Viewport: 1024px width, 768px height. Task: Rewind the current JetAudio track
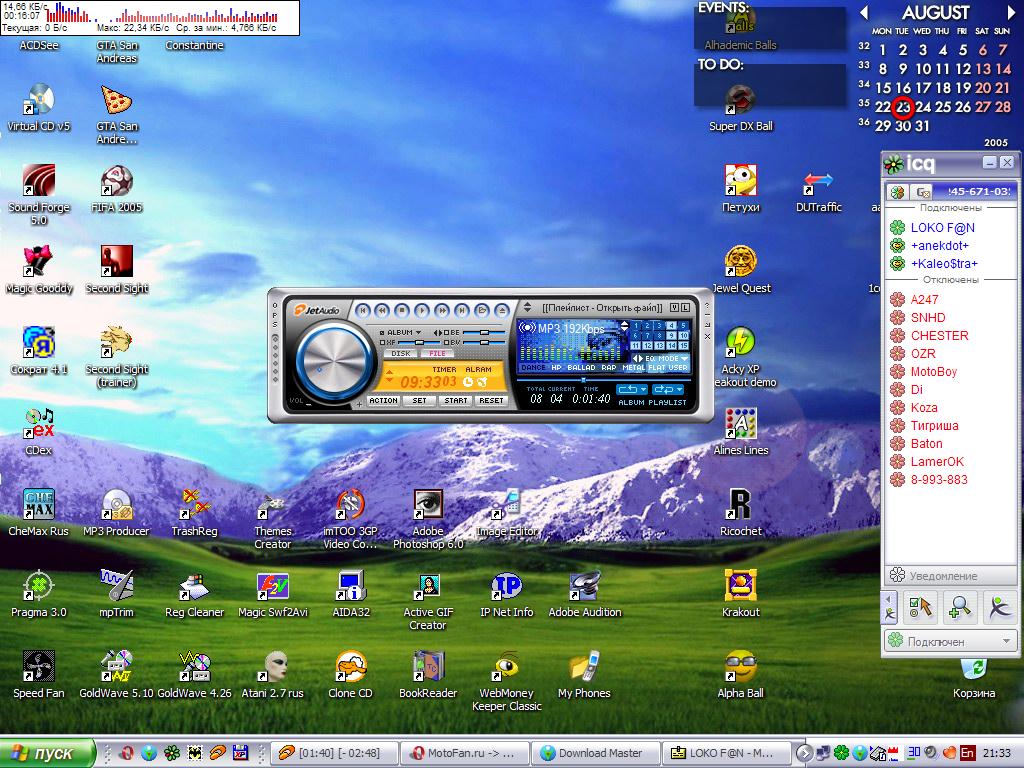coord(383,311)
